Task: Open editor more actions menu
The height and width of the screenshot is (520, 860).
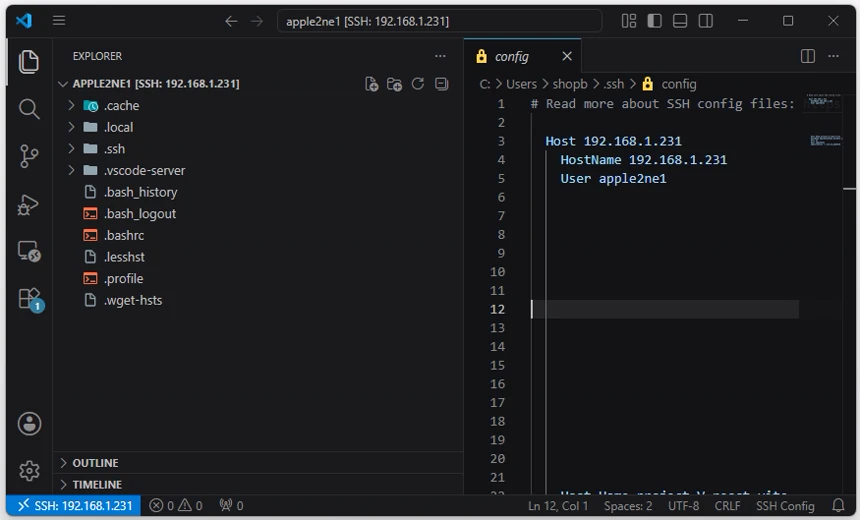Action: coord(833,56)
